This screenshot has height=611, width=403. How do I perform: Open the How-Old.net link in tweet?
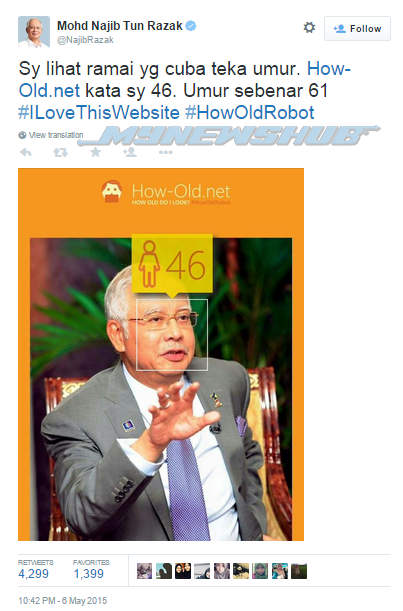click(184, 79)
